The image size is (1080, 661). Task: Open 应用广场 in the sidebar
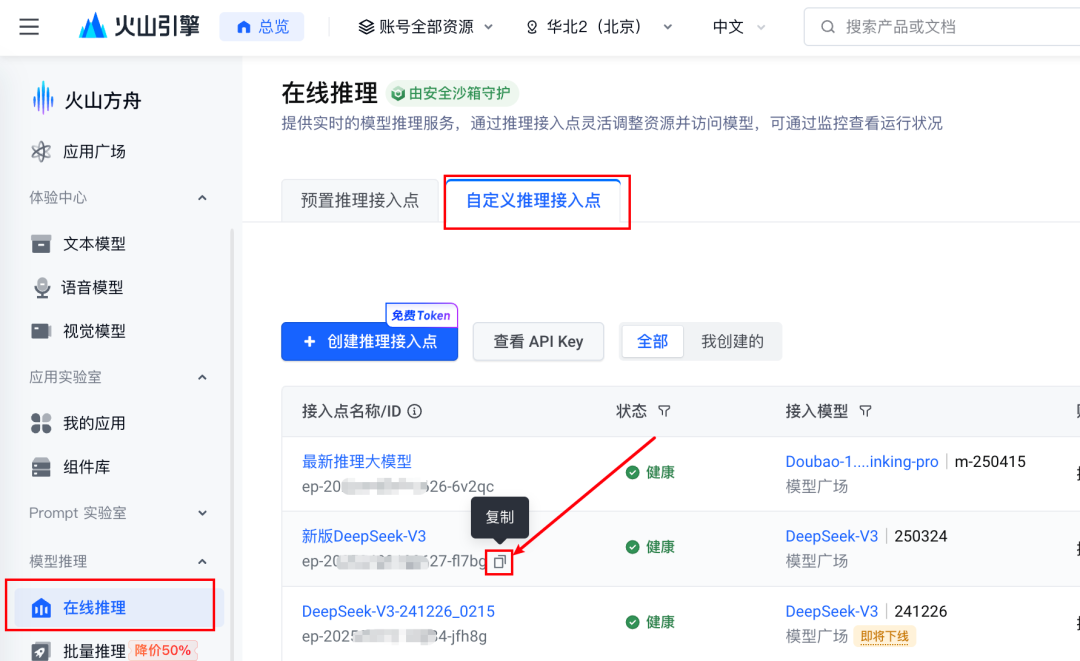pos(94,151)
